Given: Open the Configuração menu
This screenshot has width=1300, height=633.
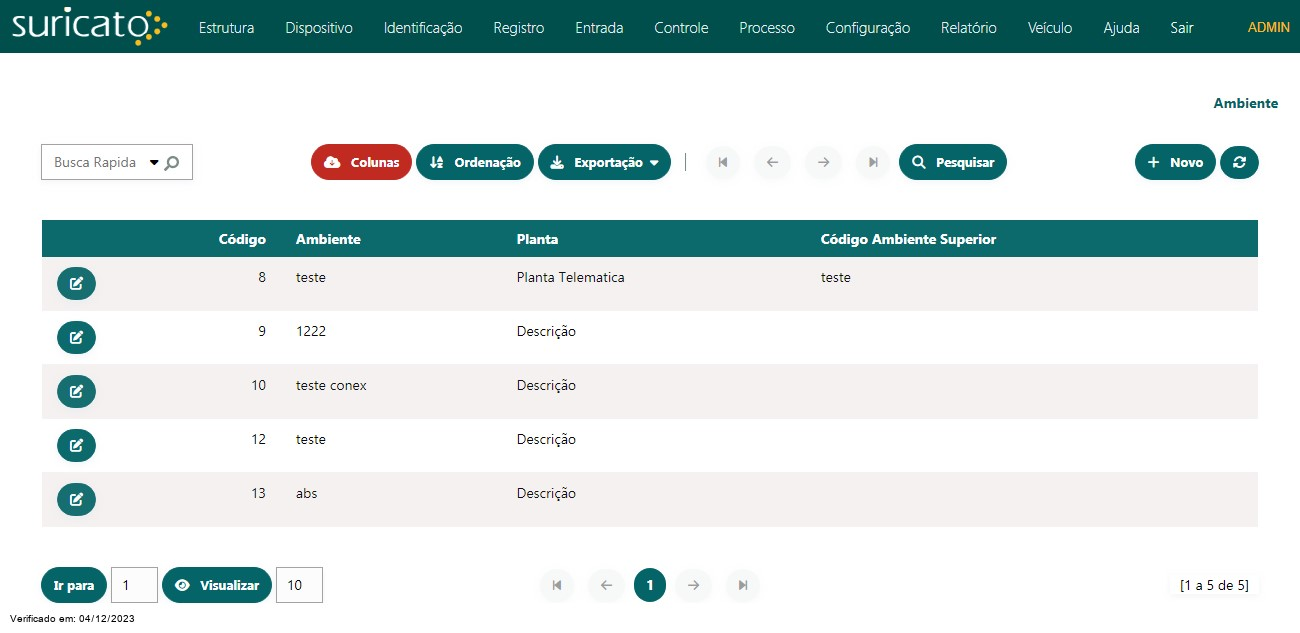Looking at the screenshot, I should 868,28.
